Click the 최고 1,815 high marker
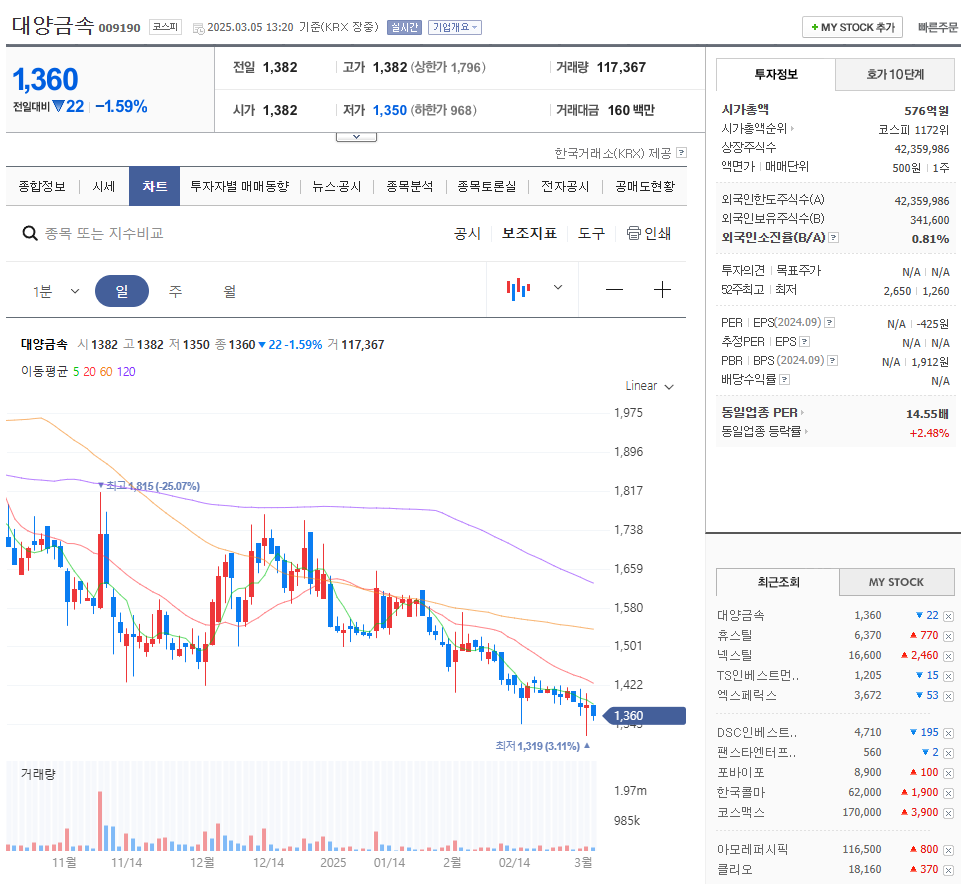961x884 pixels. coord(150,486)
